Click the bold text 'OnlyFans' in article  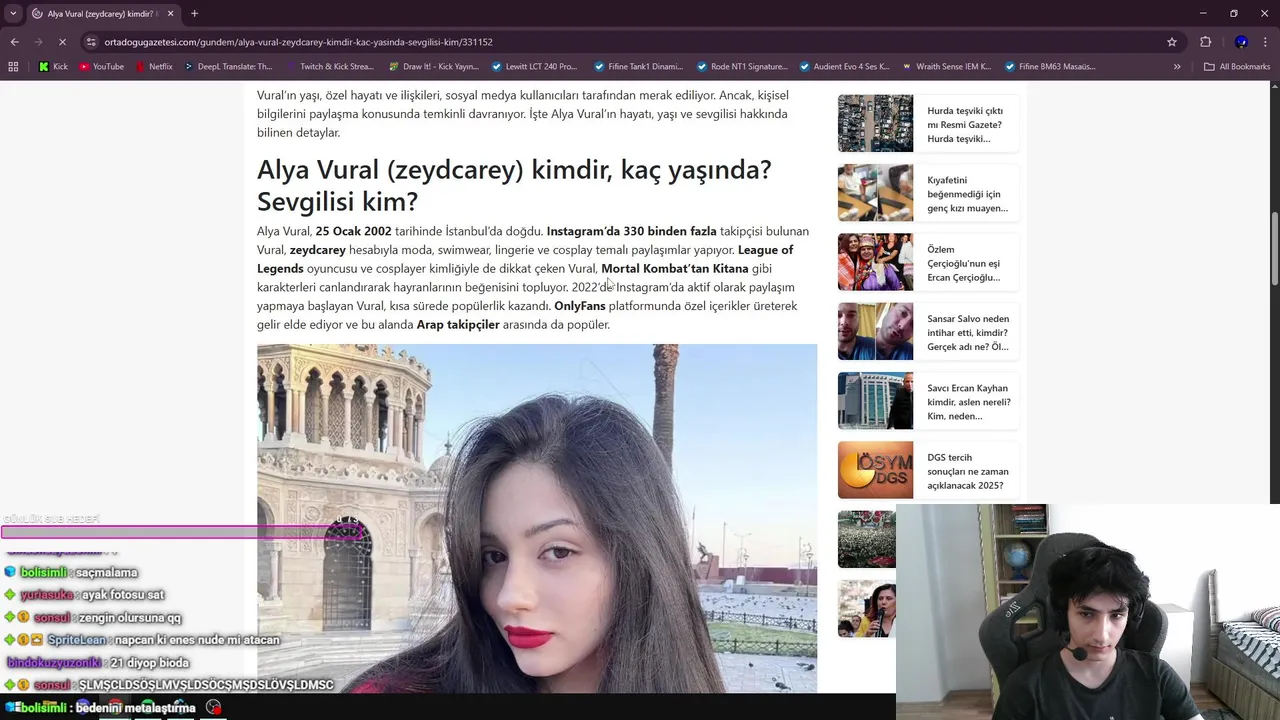coord(579,306)
